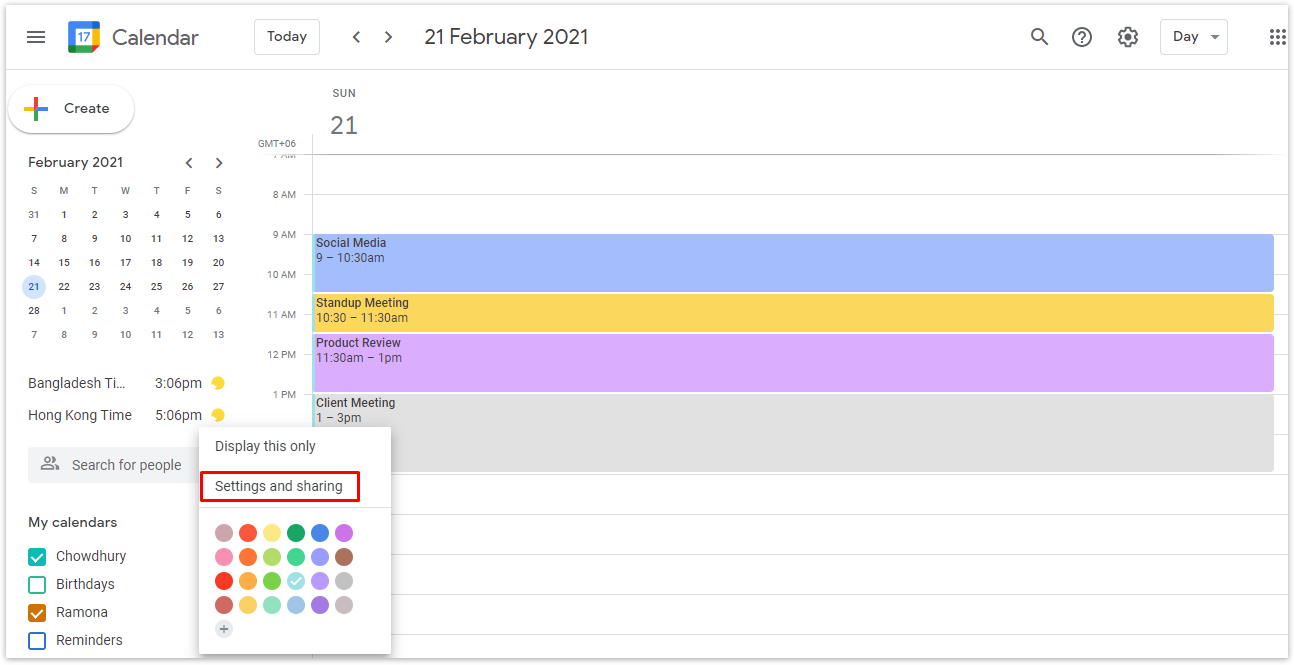Go to next month in mini calendar
1294x665 pixels.
[219, 162]
